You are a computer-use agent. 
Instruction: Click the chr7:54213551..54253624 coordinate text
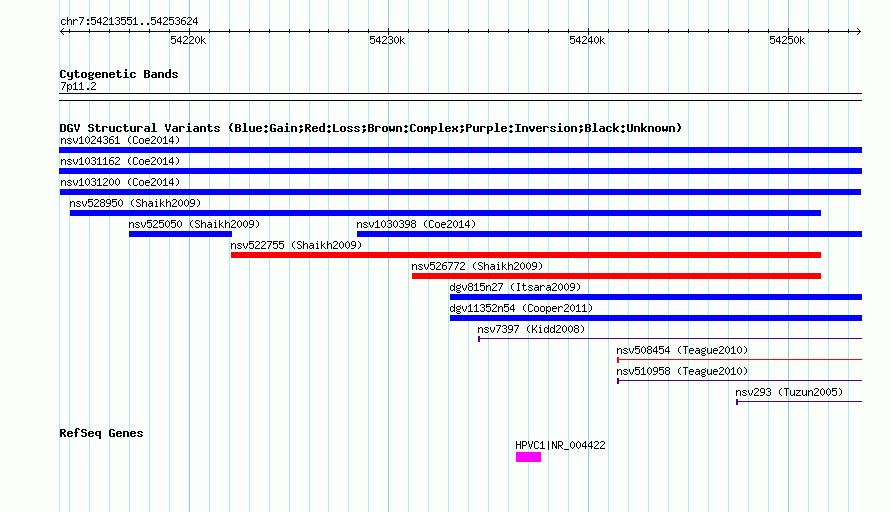point(129,22)
